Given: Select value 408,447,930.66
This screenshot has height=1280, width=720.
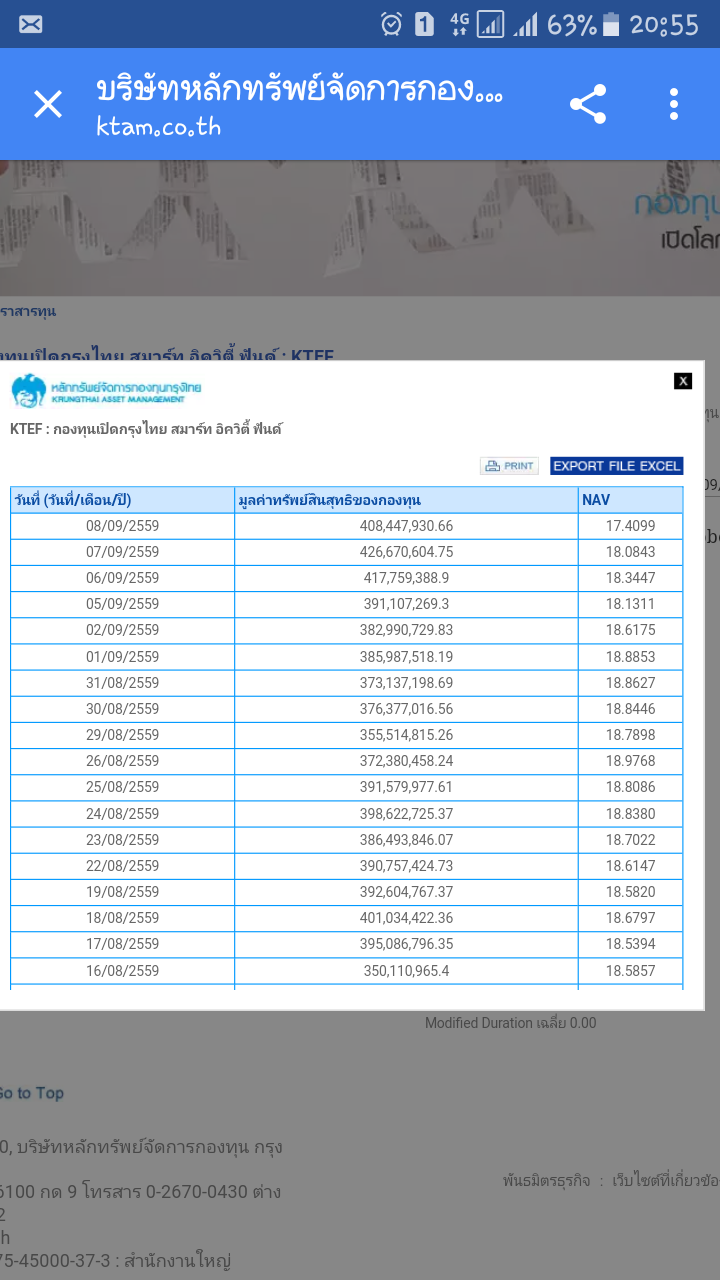Looking at the screenshot, I should [407, 526].
